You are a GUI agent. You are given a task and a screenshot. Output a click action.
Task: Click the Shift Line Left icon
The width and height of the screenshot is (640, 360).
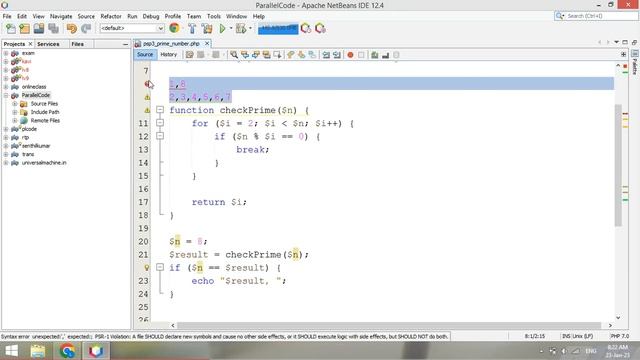326,55
